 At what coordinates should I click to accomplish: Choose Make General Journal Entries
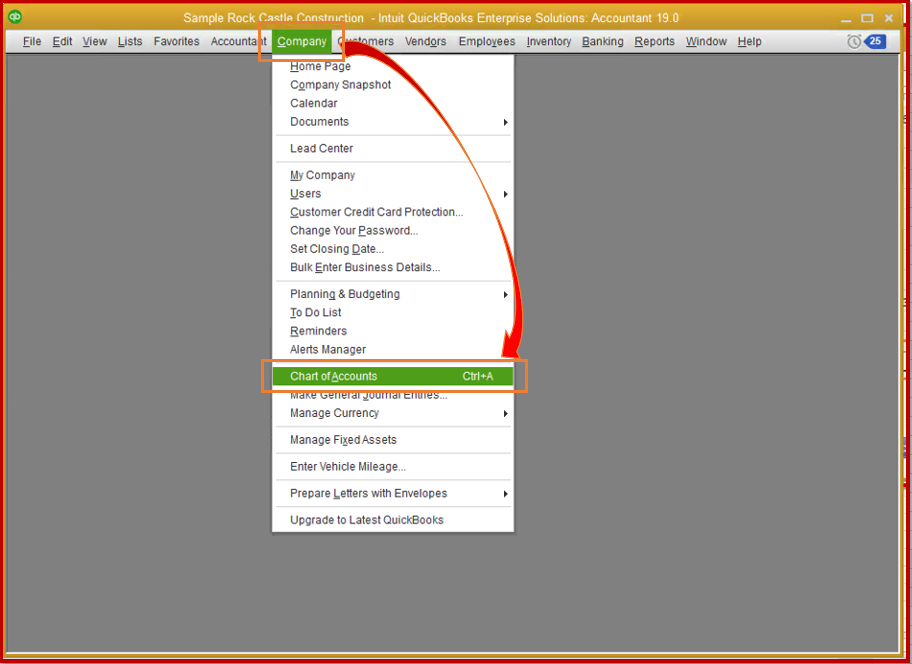tap(393, 395)
